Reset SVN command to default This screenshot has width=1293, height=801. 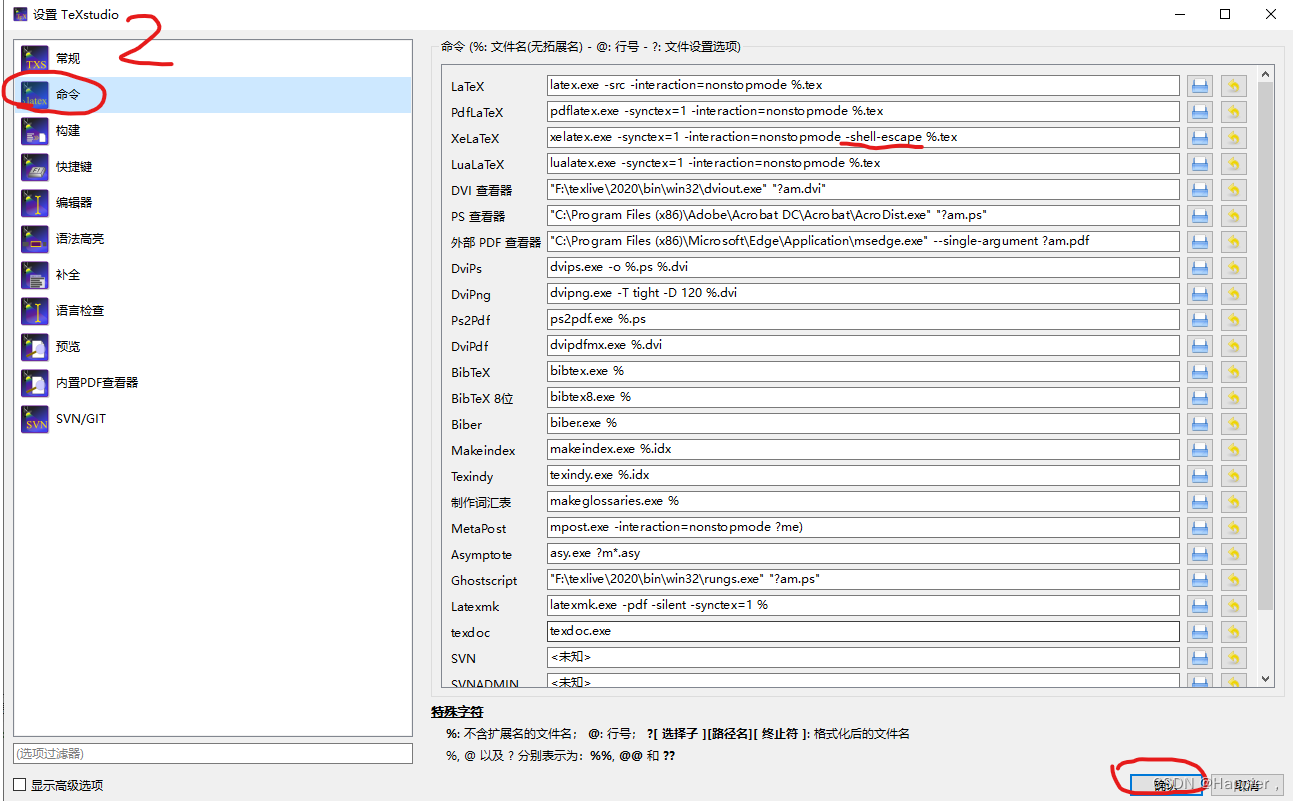(1234, 658)
